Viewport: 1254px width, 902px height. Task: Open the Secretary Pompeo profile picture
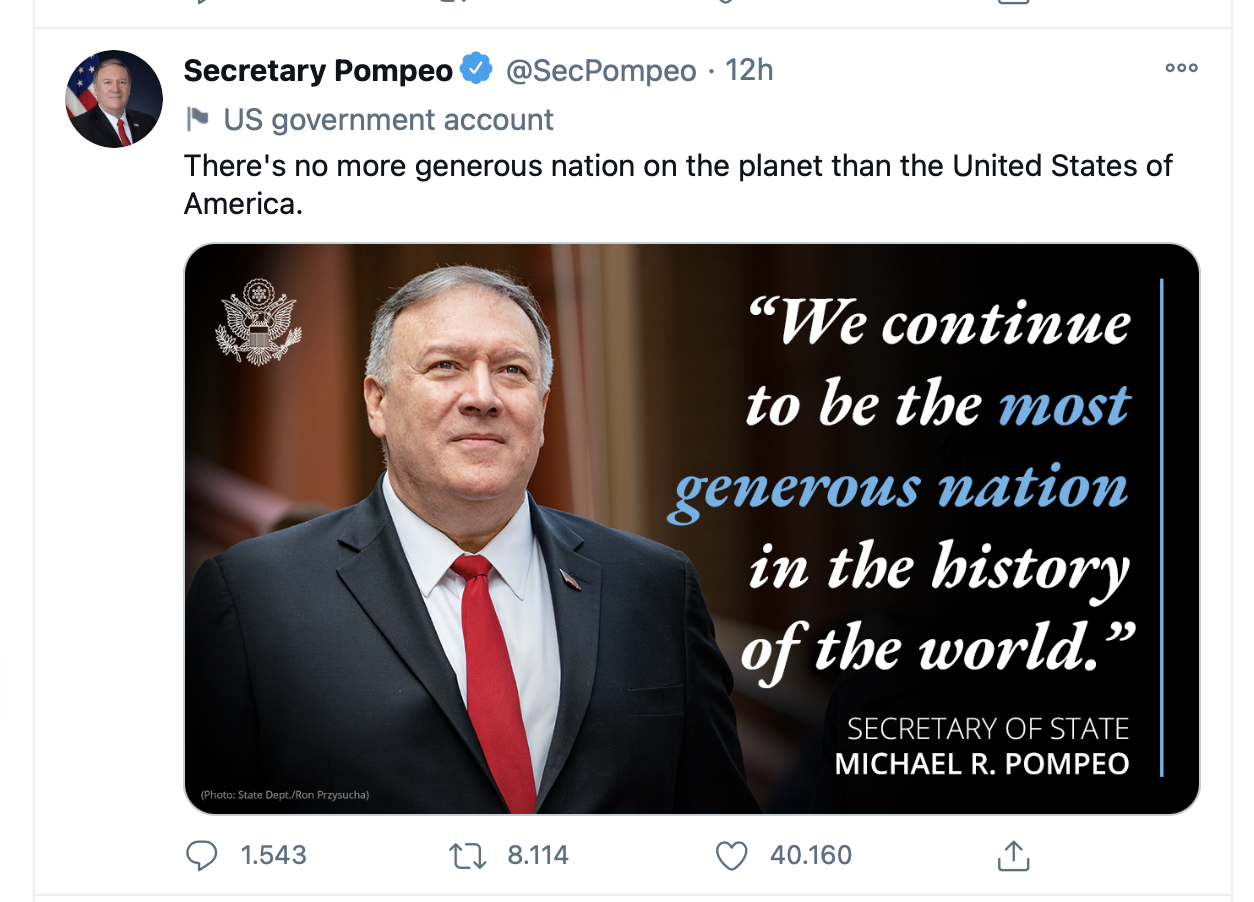tap(114, 99)
